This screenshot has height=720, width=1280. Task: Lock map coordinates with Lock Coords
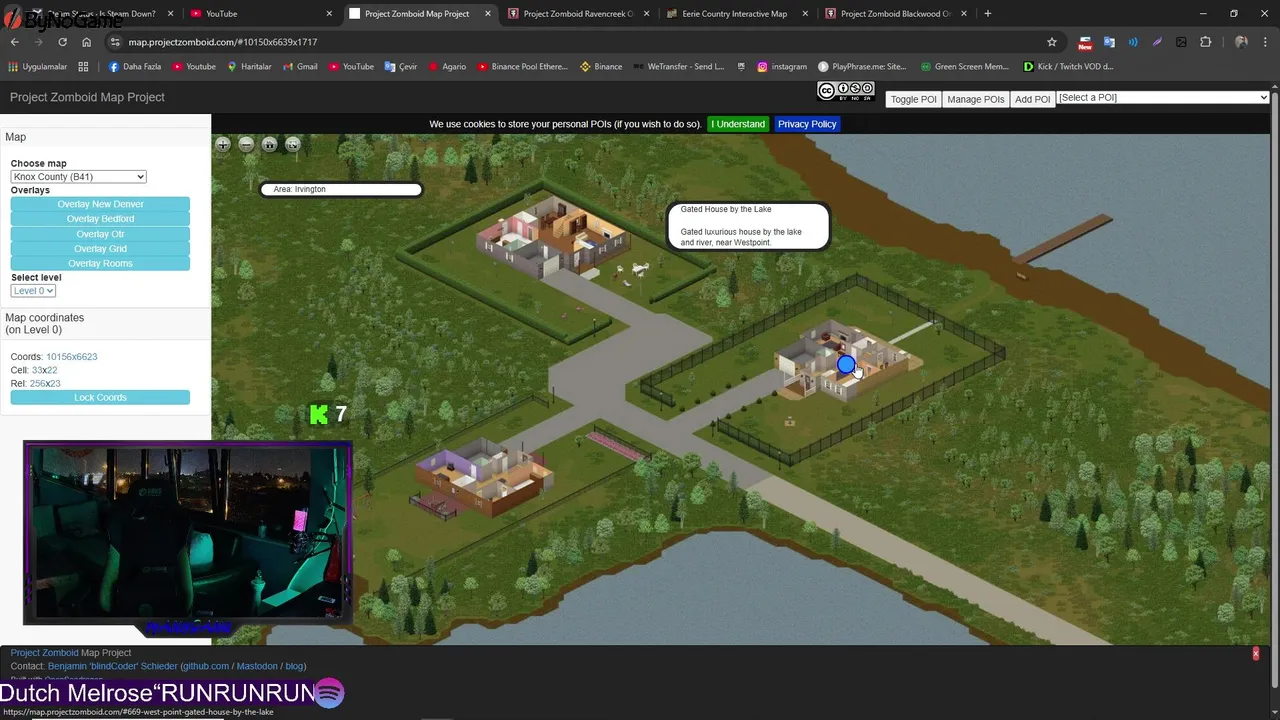point(100,398)
